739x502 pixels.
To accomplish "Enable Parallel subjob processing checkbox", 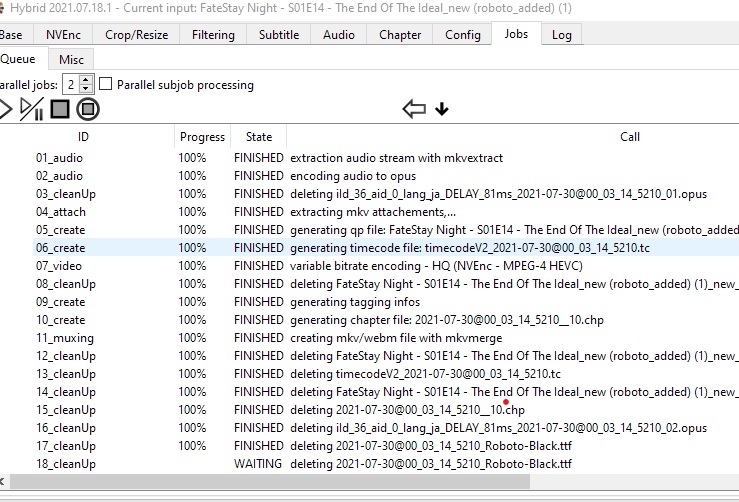I will point(106,84).
